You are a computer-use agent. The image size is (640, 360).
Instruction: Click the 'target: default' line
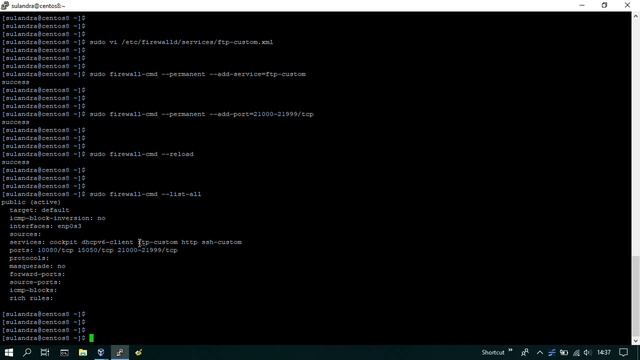coord(40,210)
